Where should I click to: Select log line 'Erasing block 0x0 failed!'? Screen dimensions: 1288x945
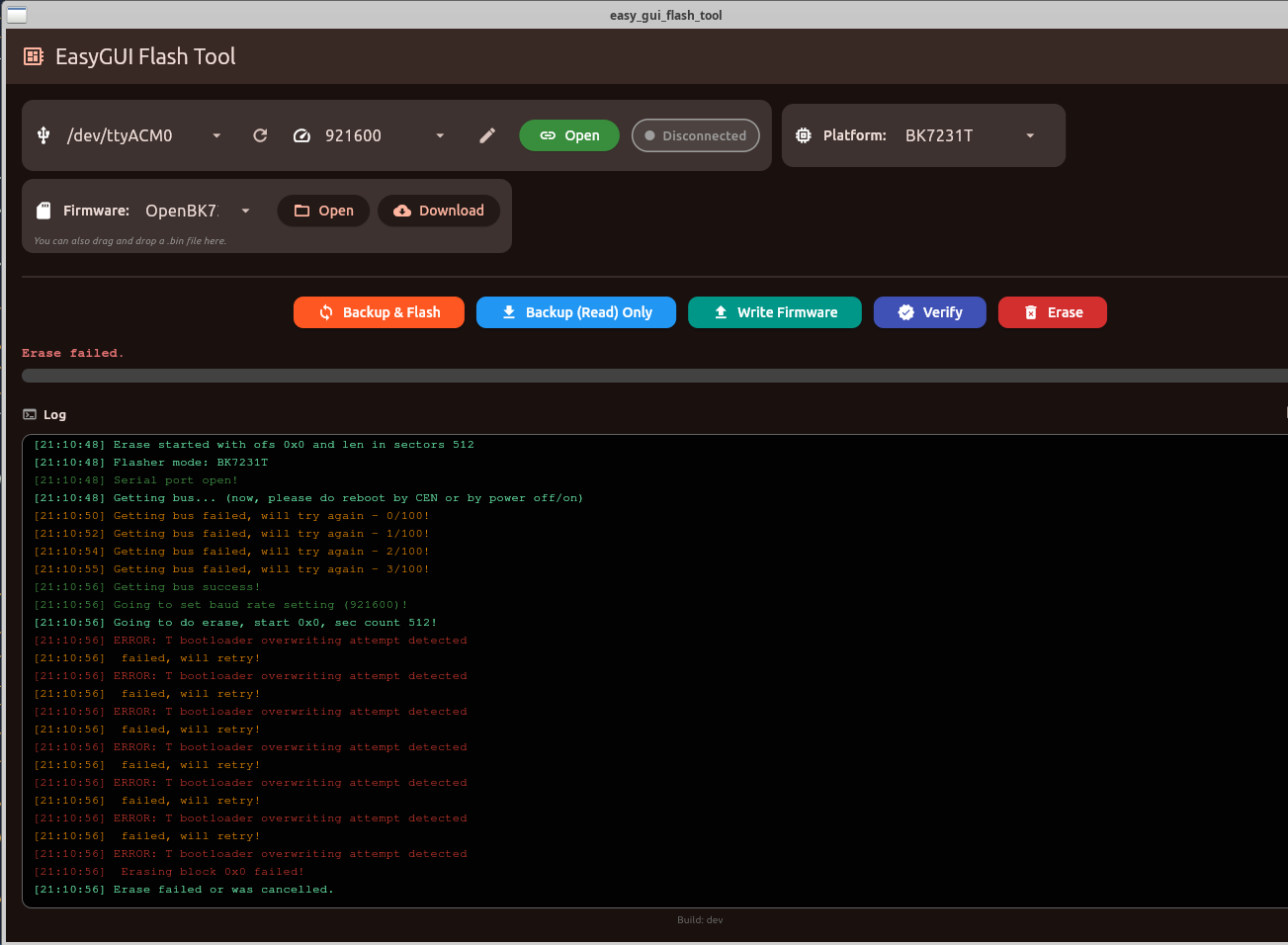click(x=169, y=872)
